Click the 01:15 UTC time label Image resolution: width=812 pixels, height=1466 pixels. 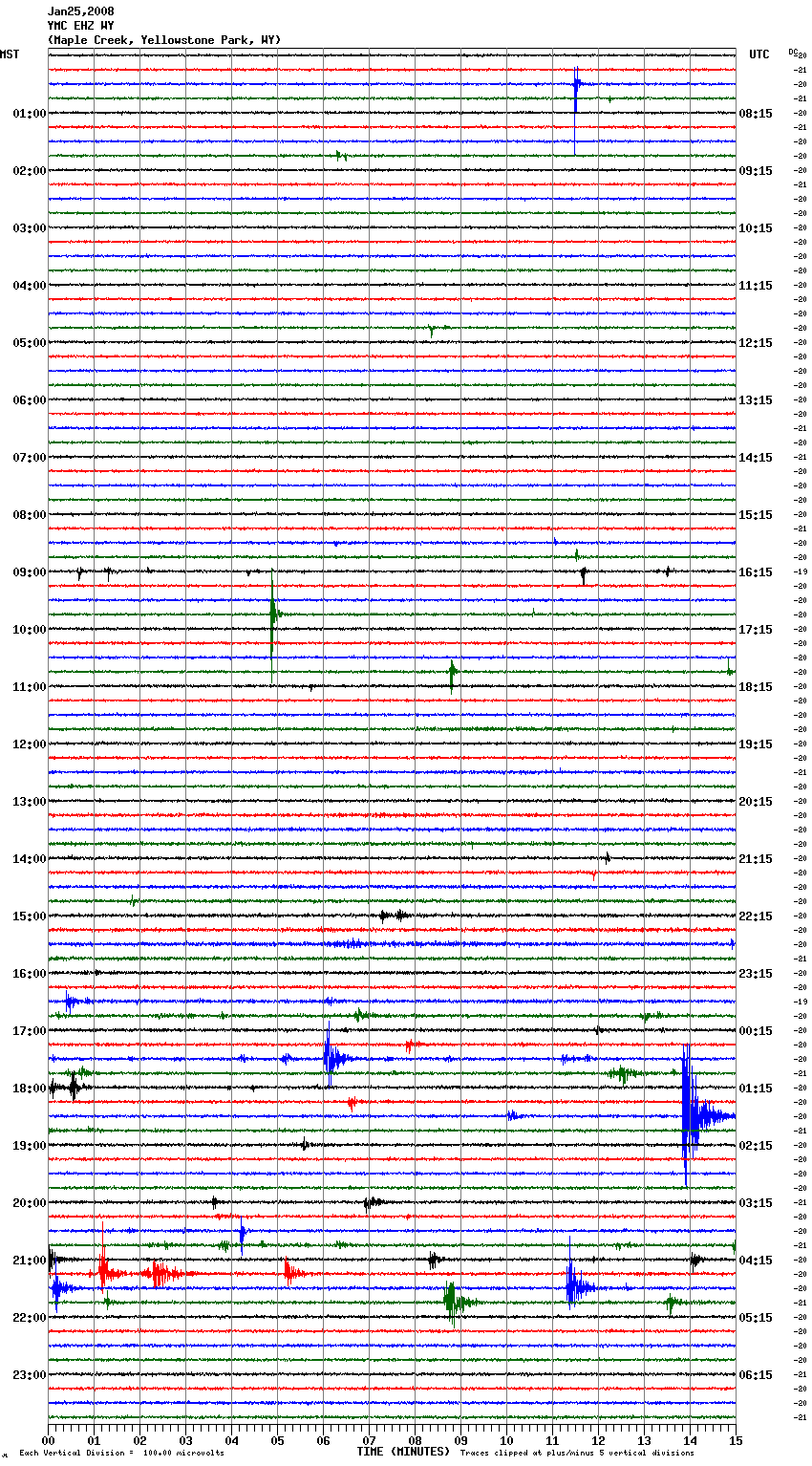(x=756, y=1089)
